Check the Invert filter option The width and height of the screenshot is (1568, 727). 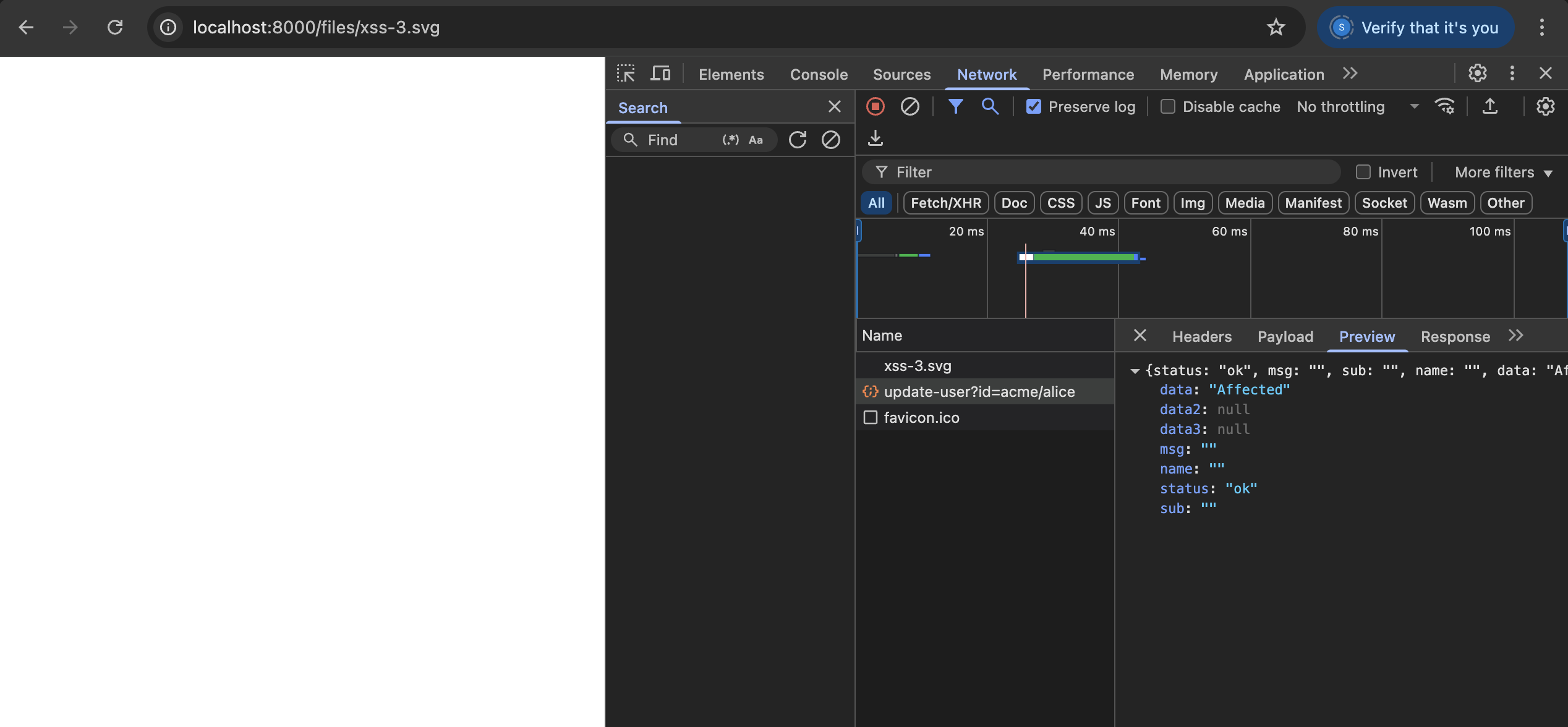[x=1363, y=172]
